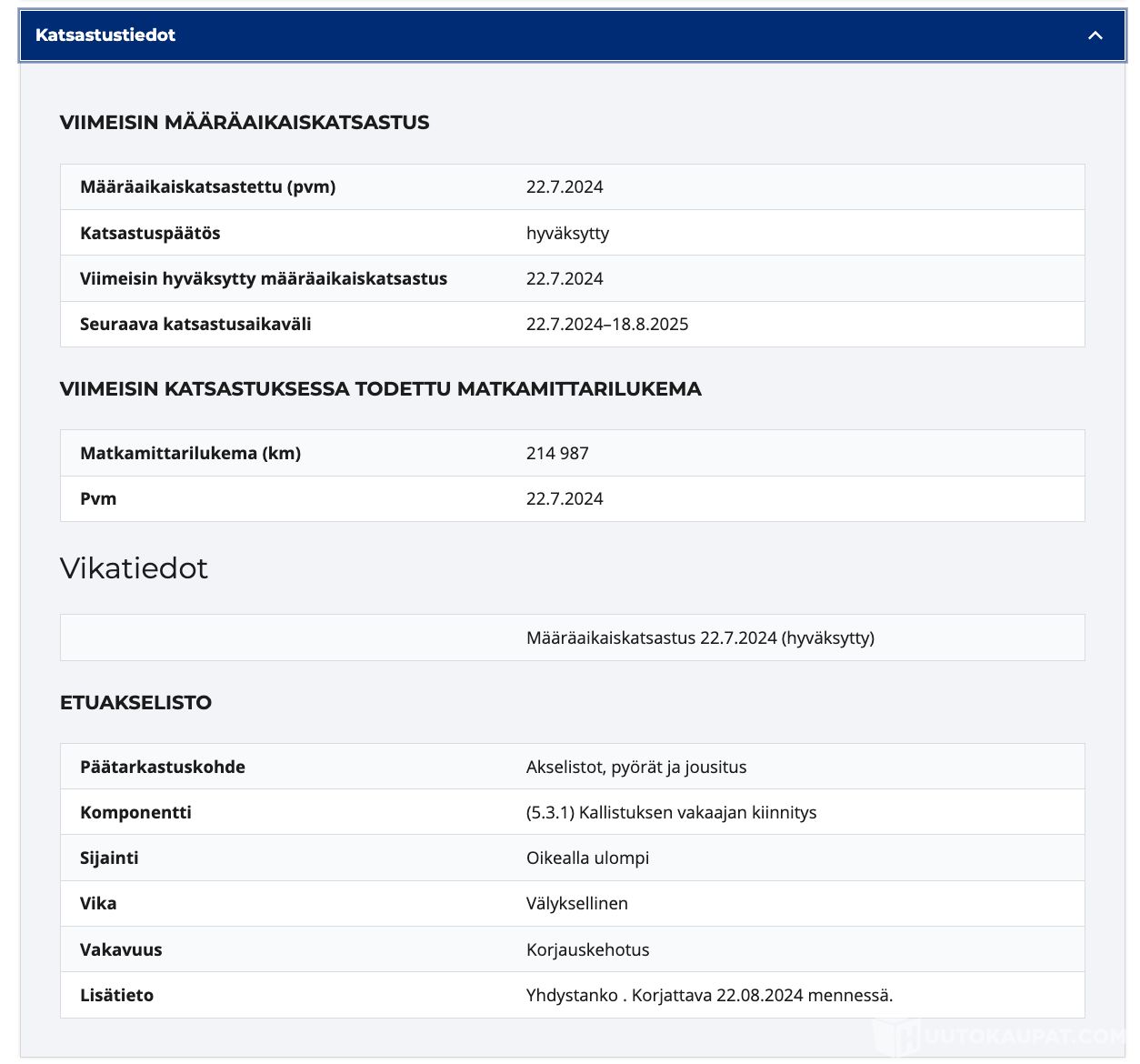1140x1064 pixels.
Task: Click the Katsastuspäätös label
Action: point(150,234)
